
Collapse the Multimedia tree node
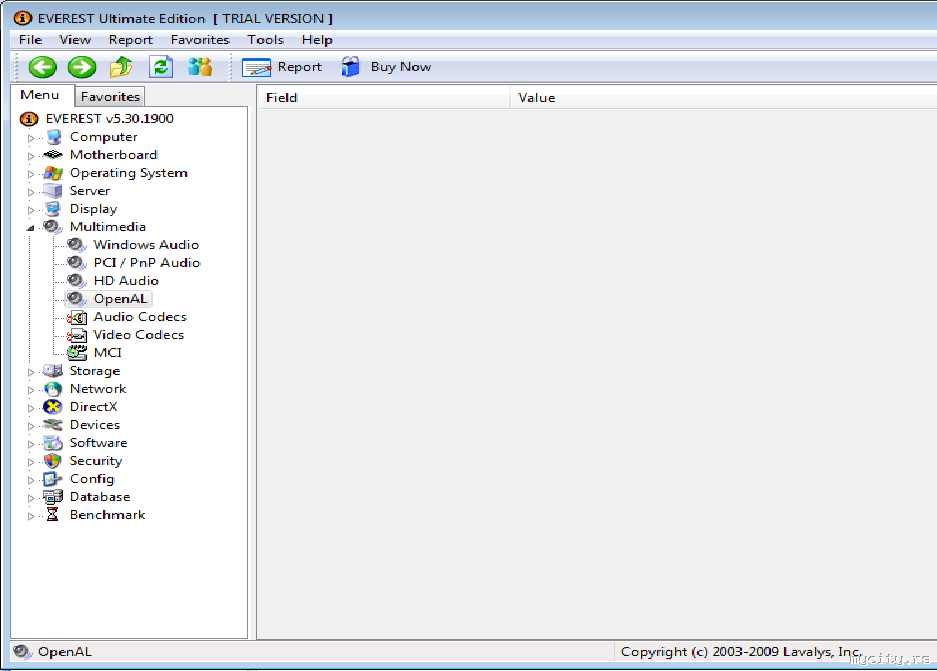30,228
